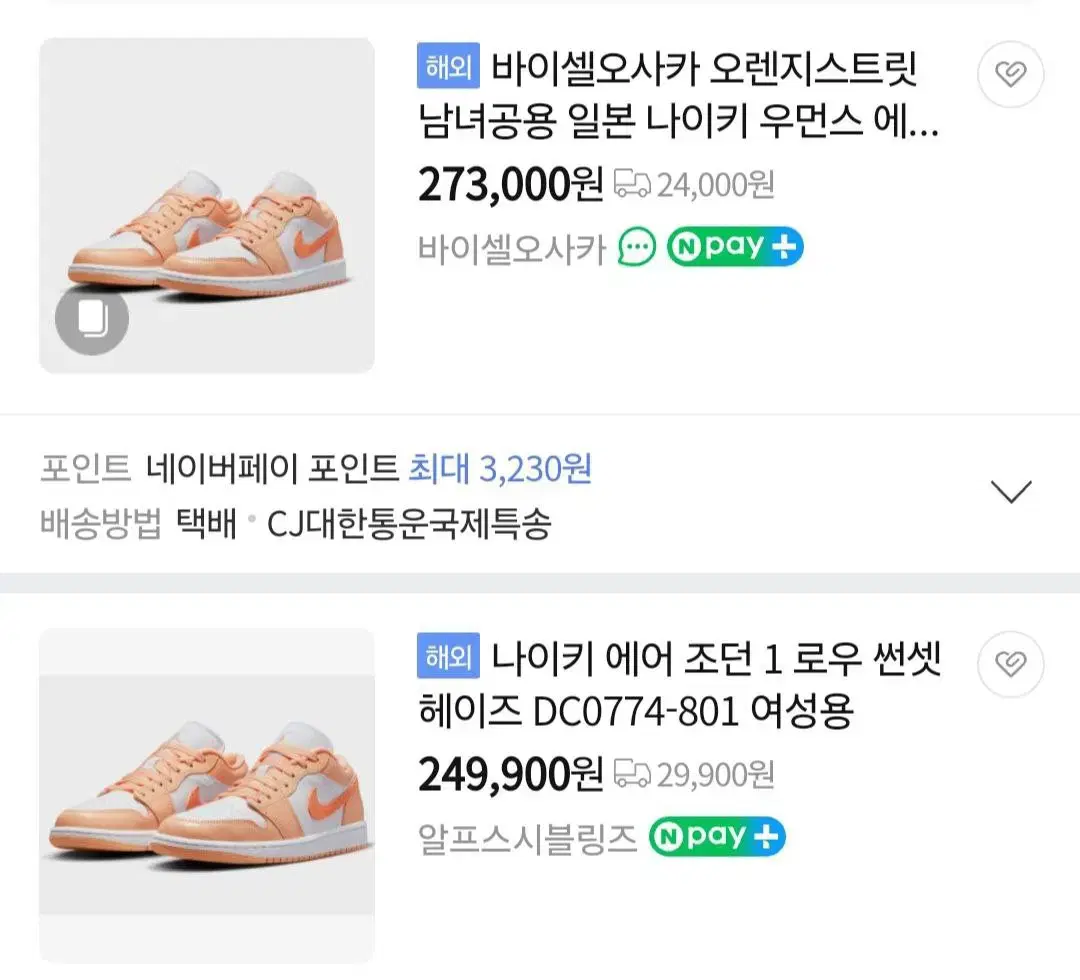1080x980 pixels.
Task: Tap the multi-image icon on first thumbnail
Action: 92,320
